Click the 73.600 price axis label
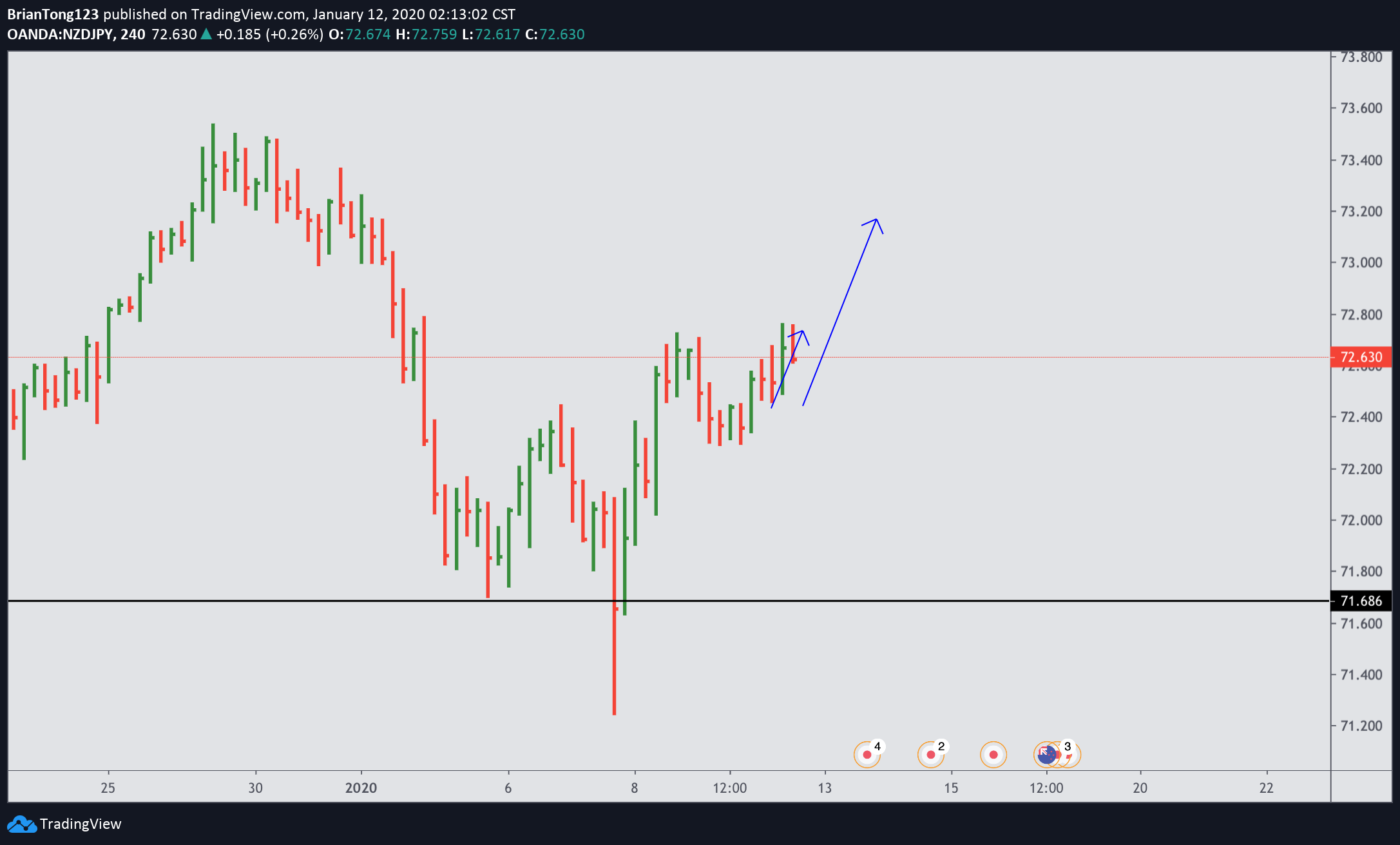The image size is (1400, 845). pos(1361,108)
